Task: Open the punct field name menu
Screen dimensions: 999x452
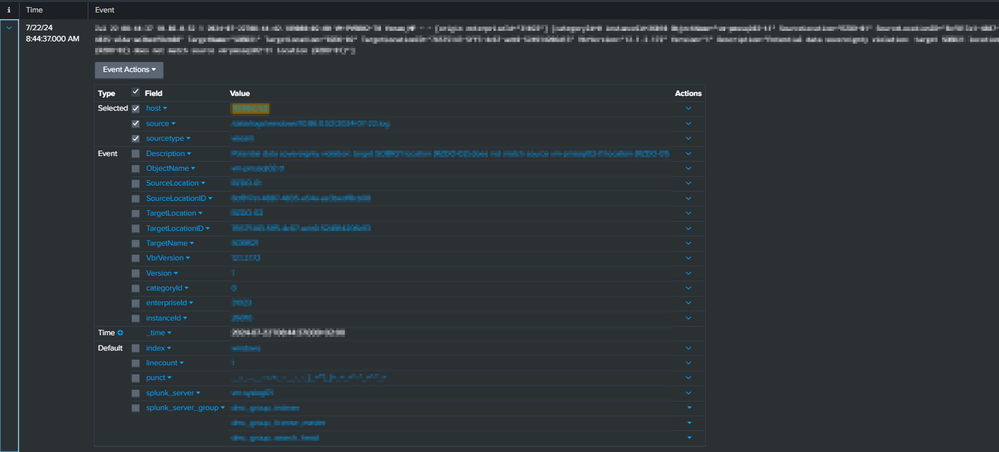Action: [x=159, y=377]
